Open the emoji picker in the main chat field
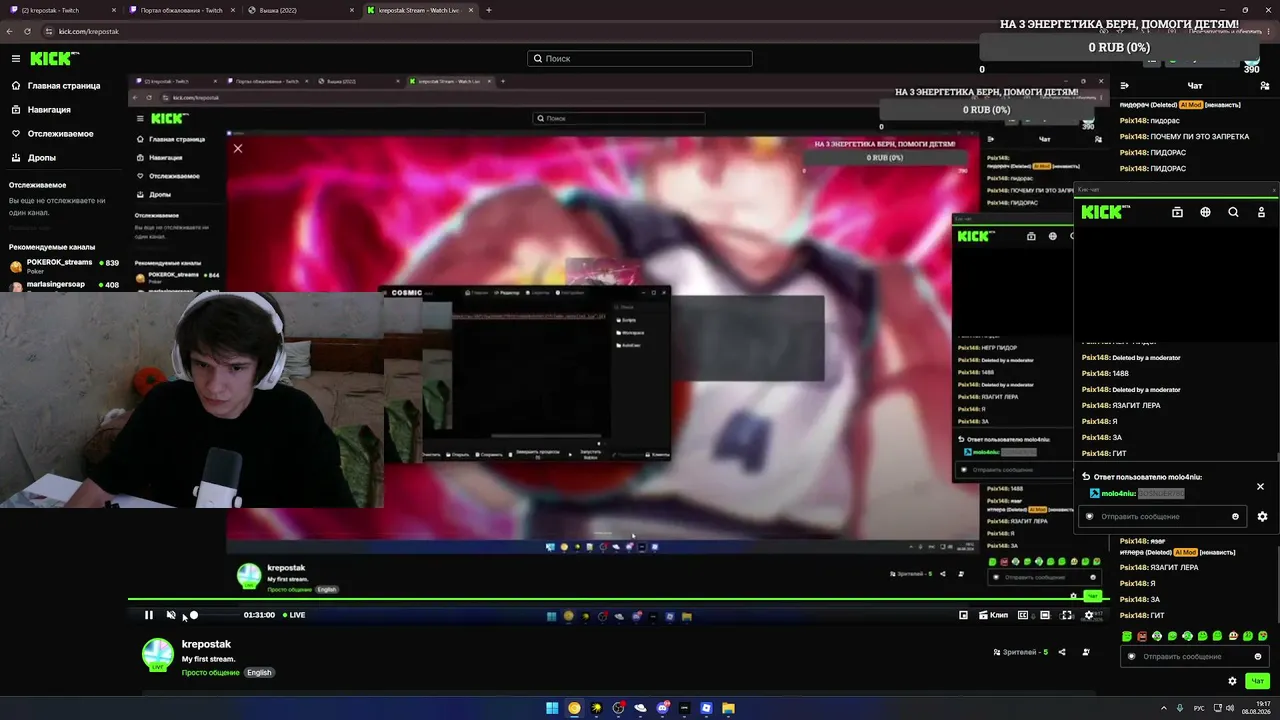Image resolution: width=1280 pixels, height=720 pixels. [x=1258, y=657]
